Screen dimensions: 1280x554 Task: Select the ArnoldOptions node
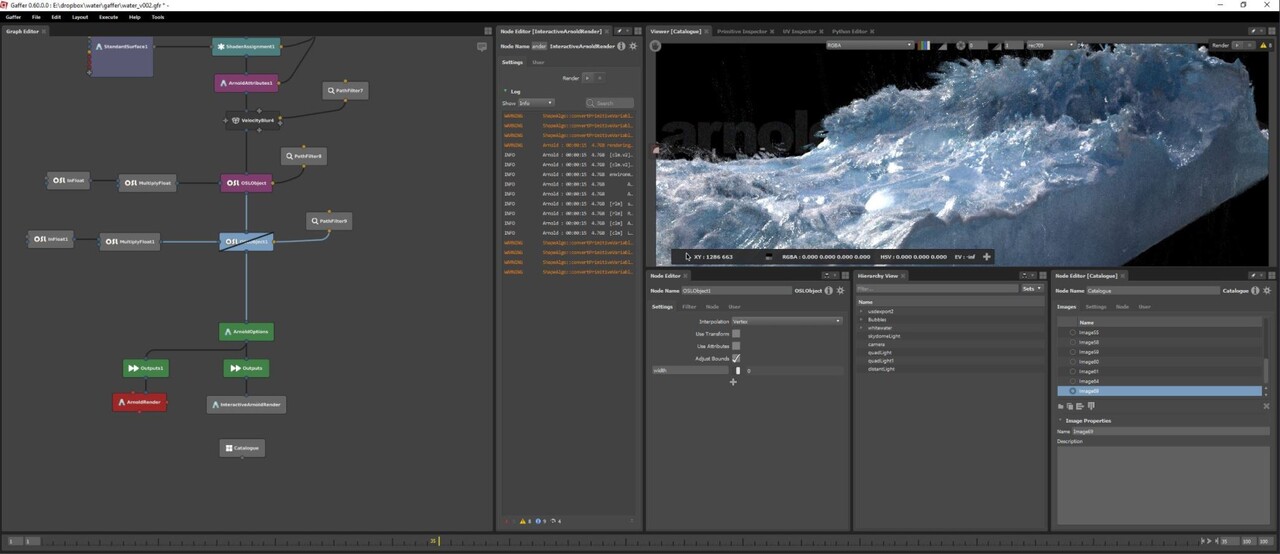point(246,331)
